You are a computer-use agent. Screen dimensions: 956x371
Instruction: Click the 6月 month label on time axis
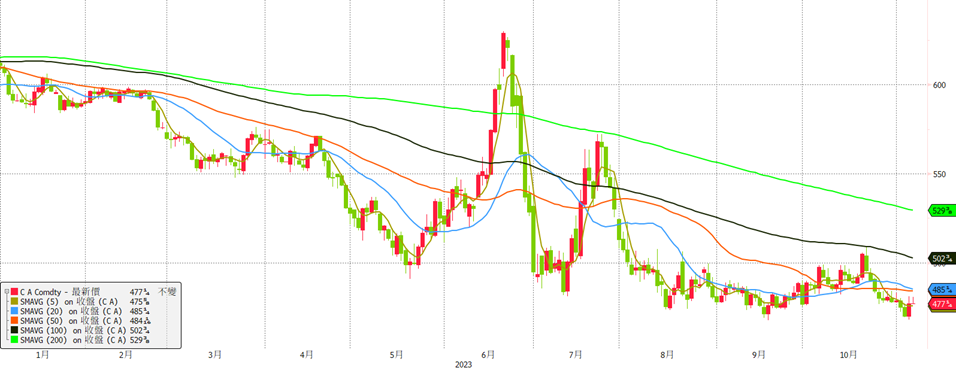coord(488,354)
